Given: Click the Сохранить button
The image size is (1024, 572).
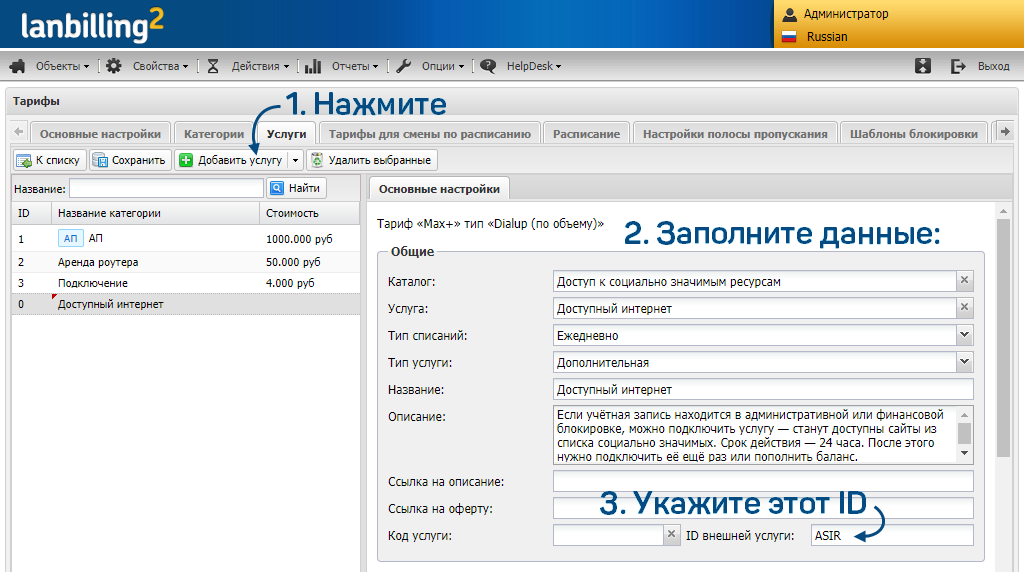Looking at the screenshot, I should pyautogui.click(x=129, y=160).
